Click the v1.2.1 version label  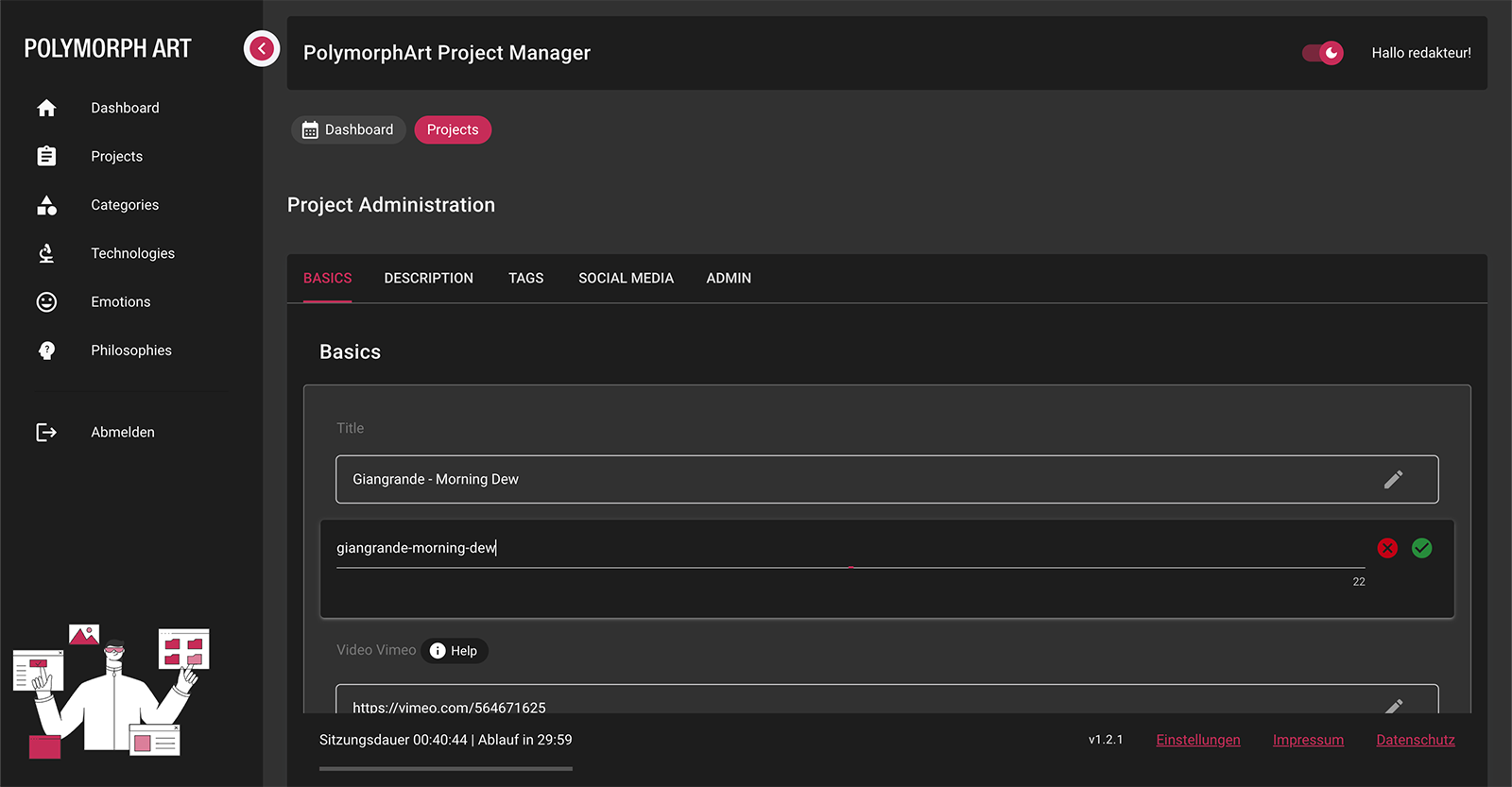pos(1106,740)
